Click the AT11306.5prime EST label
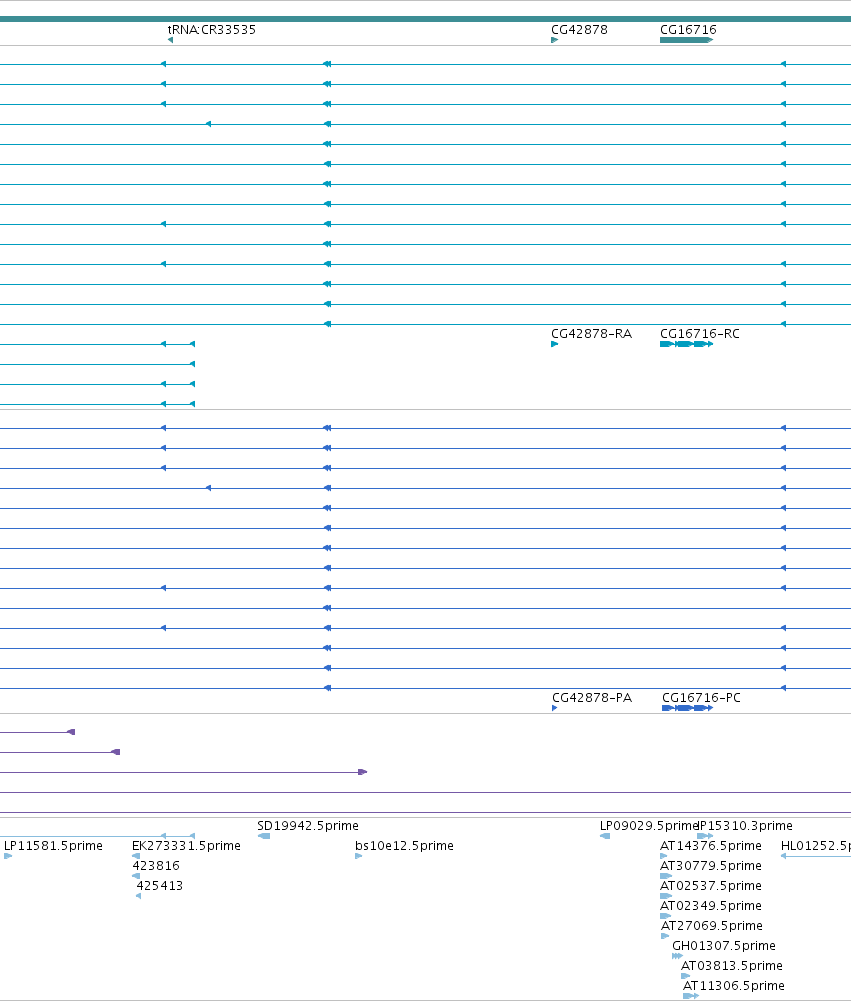This screenshot has height=1001, width=851. (x=734, y=985)
